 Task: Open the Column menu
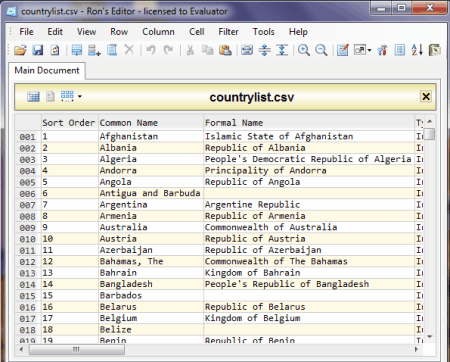(x=158, y=32)
